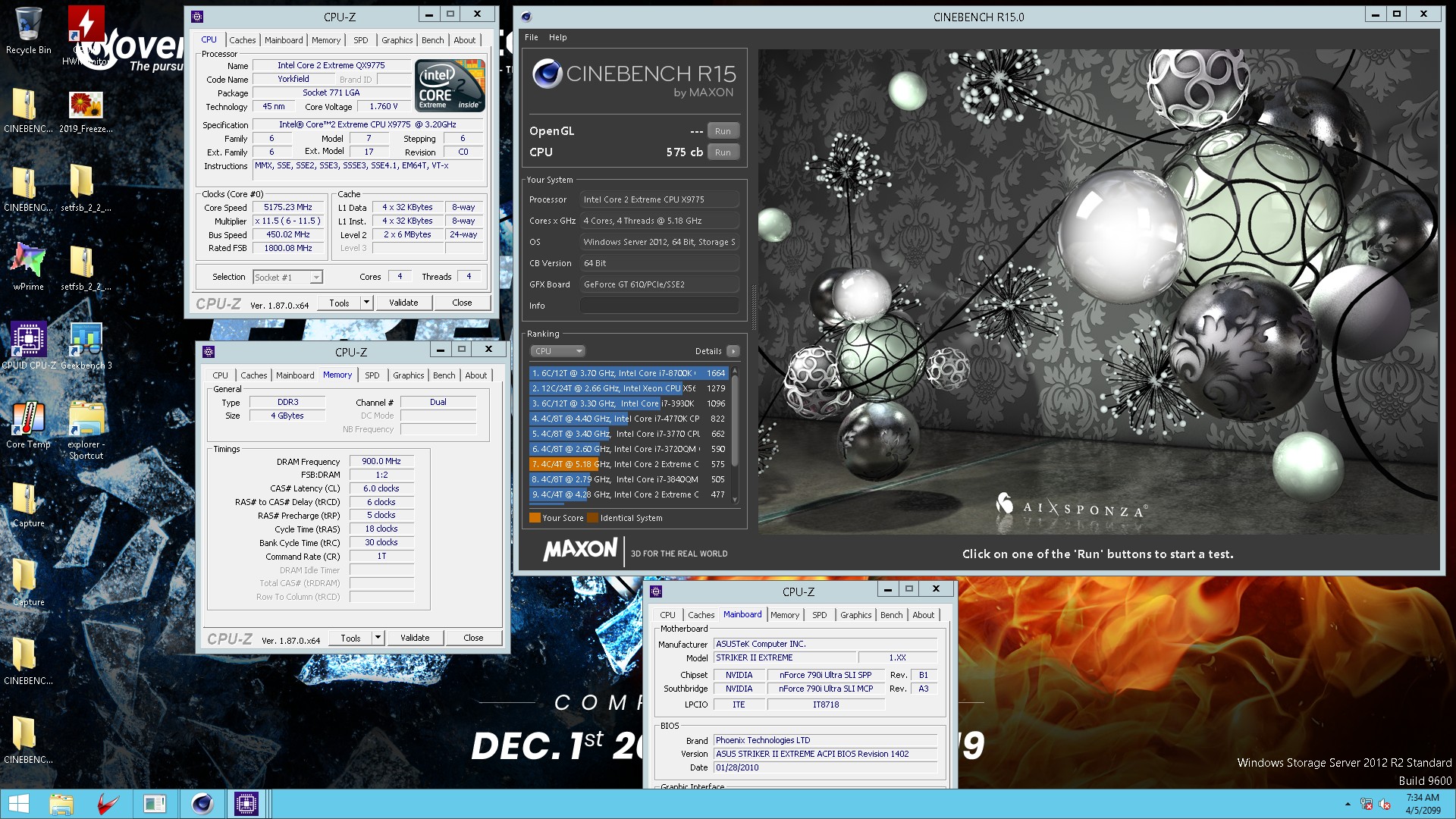Open CPU tab in Mainboard CPU-Z window
The width and height of the screenshot is (1456, 819).
click(x=667, y=615)
